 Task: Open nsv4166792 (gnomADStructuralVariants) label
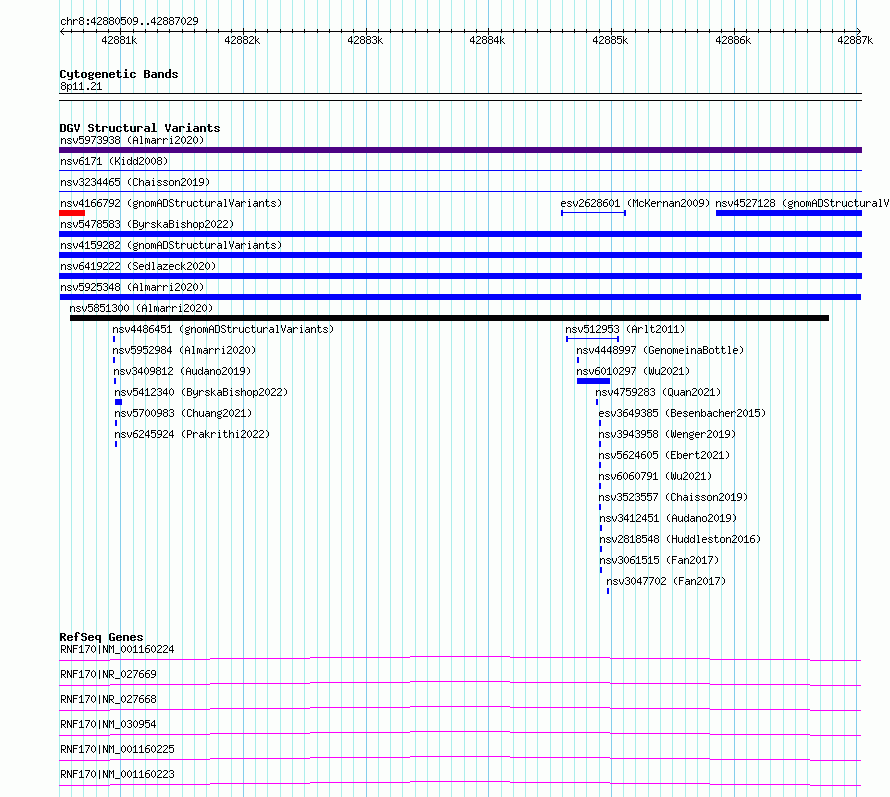pyautogui.click(x=171, y=203)
